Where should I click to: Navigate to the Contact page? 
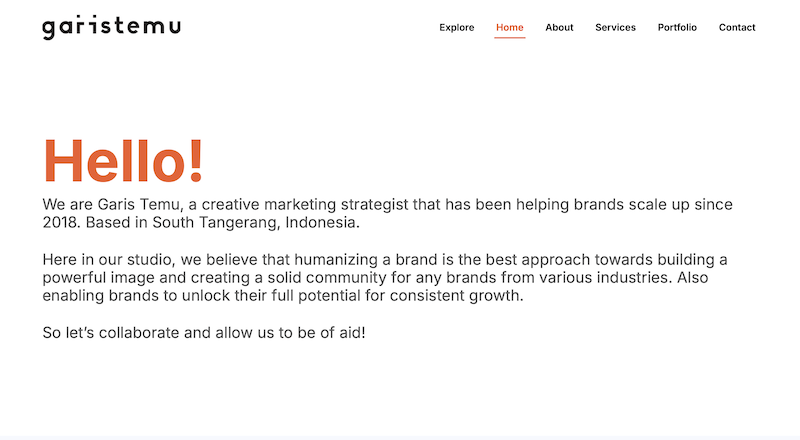(737, 28)
